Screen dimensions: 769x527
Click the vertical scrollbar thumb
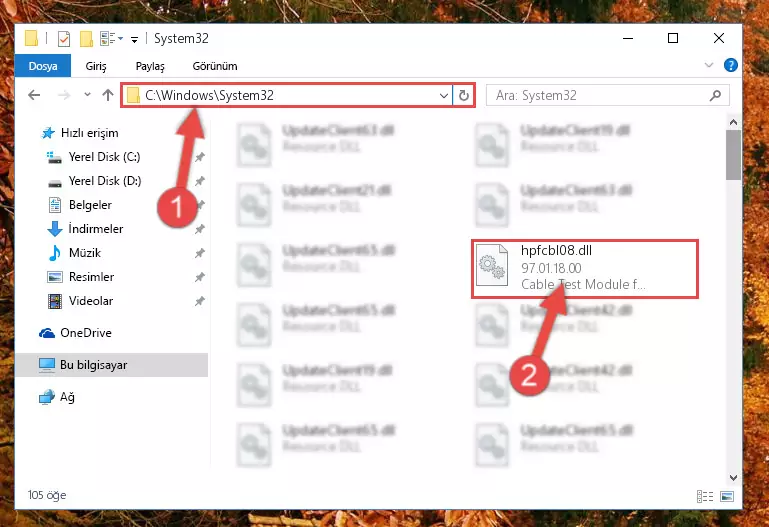click(733, 155)
